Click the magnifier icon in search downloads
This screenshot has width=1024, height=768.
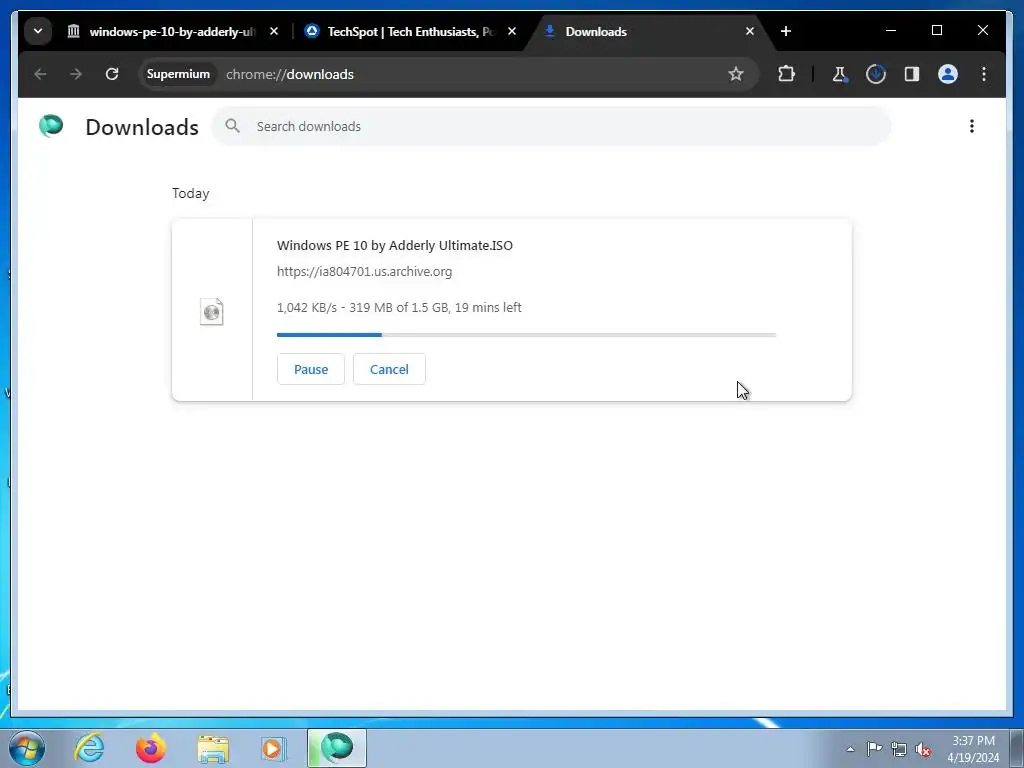pyautogui.click(x=232, y=126)
